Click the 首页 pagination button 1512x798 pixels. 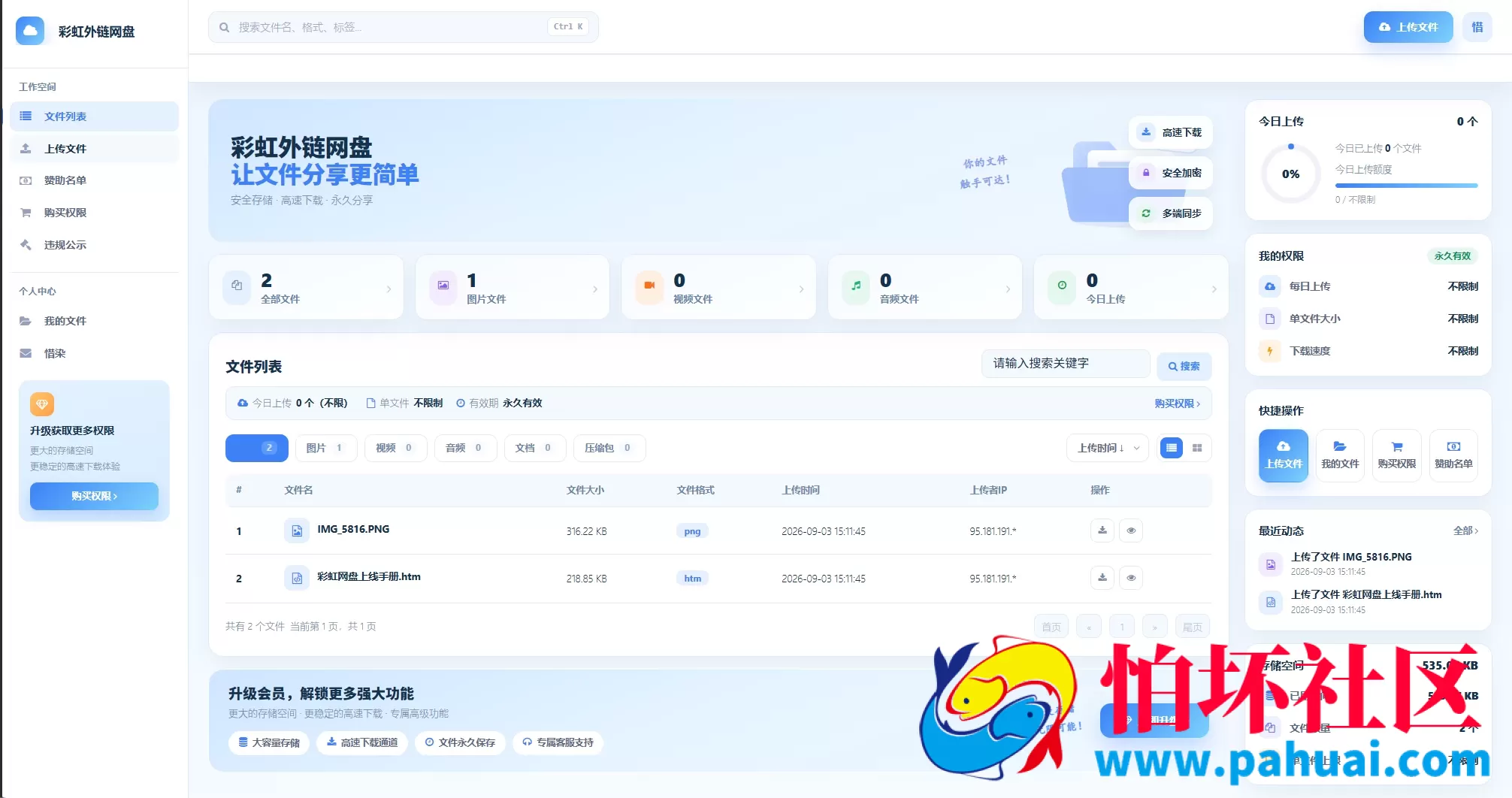pyautogui.click(x=1051, y=627)
